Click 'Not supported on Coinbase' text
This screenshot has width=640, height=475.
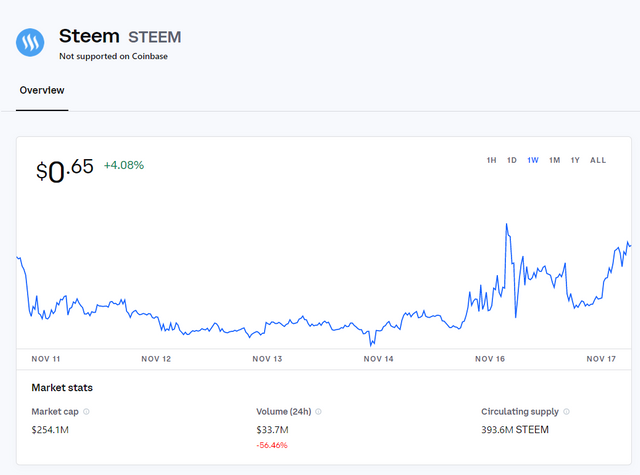pyautogui.click(x=113, y=56)
